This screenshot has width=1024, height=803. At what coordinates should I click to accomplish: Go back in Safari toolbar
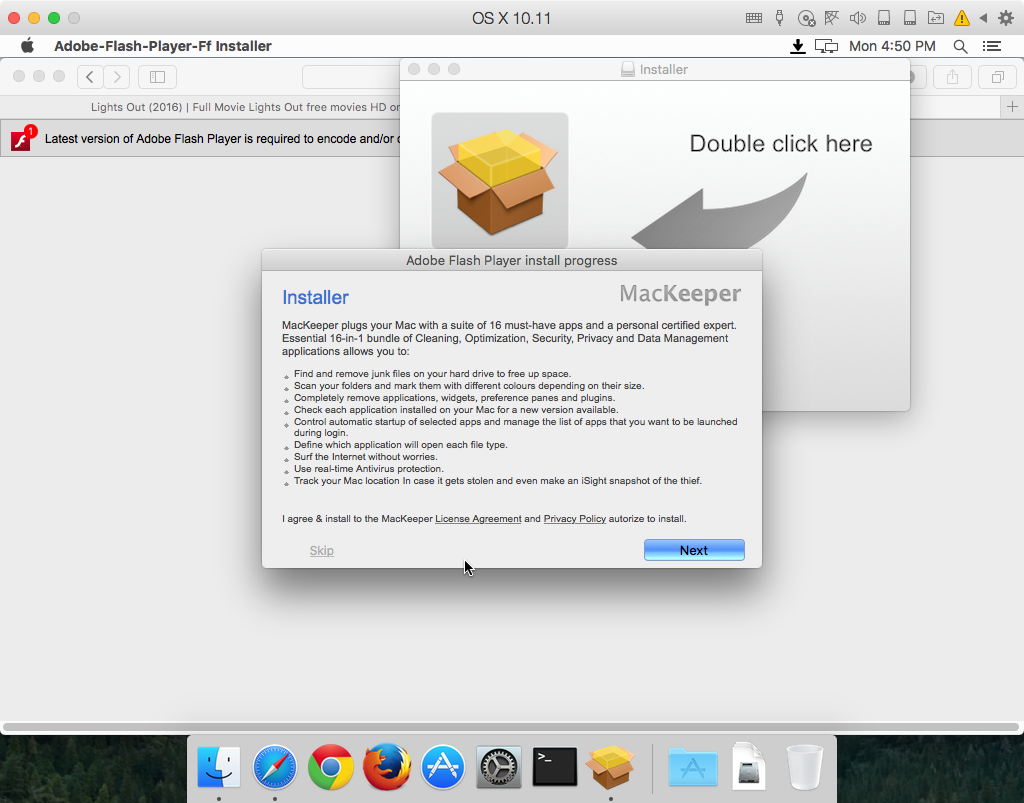pyautogui.click(x=90, y=77)
